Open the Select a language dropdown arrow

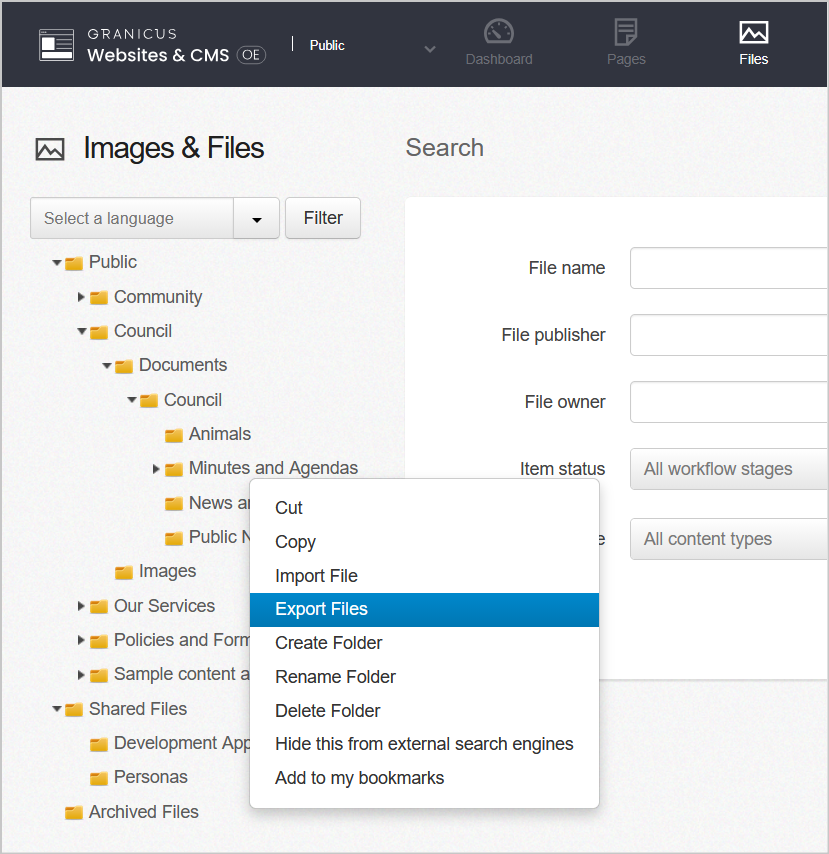point(257,218)
